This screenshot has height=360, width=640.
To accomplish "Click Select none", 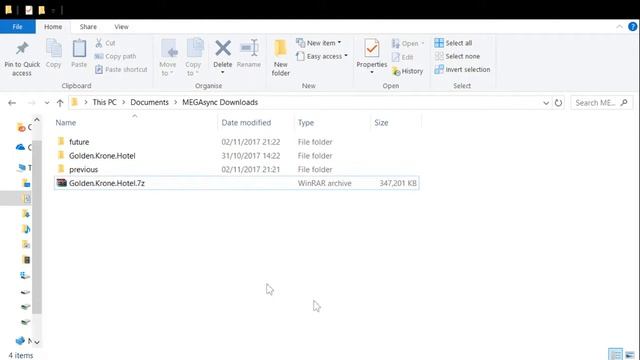I will [x=457, y=56].
